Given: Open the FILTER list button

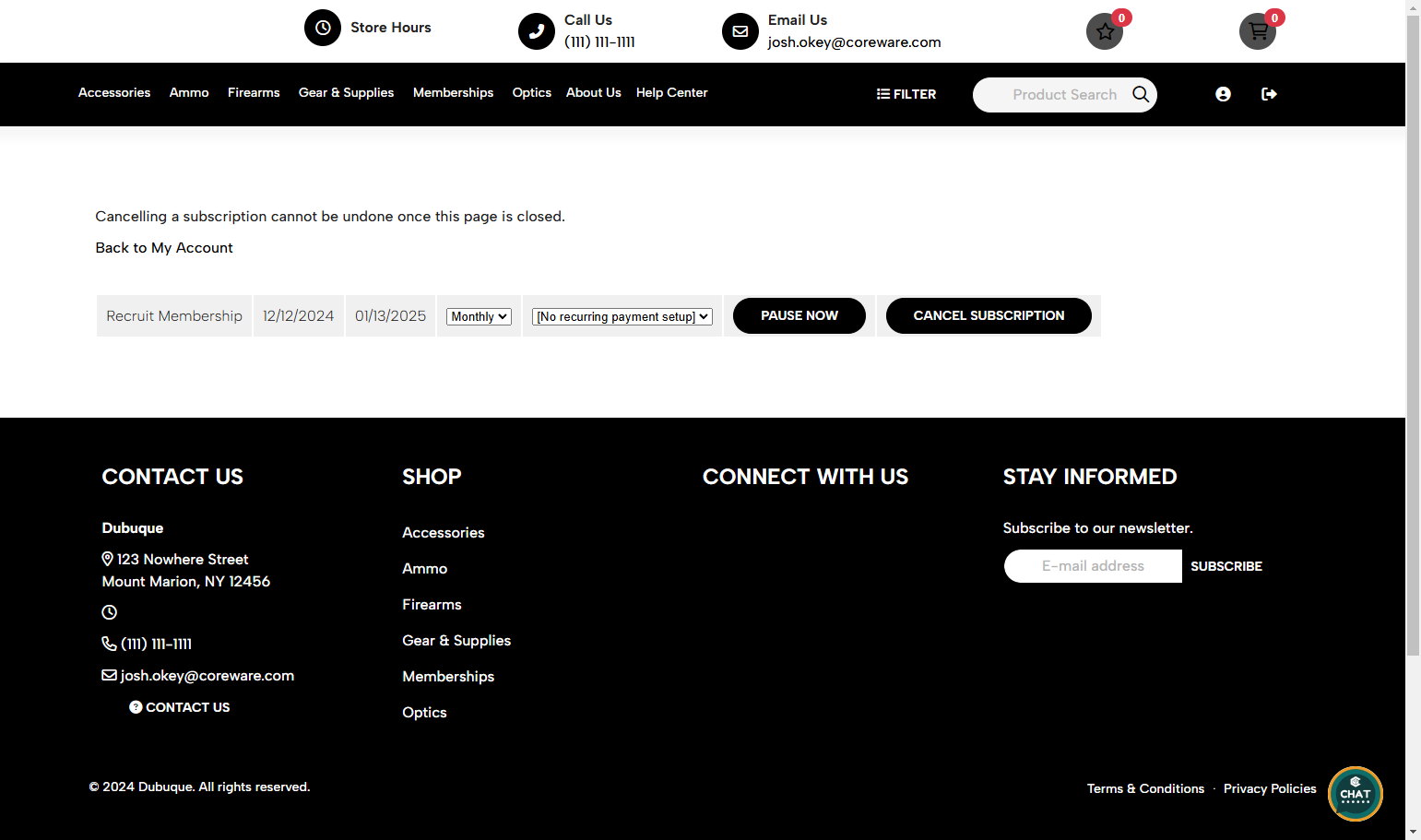Looking at the screenshot, I should pyautogui.click(x=906, y=94).
